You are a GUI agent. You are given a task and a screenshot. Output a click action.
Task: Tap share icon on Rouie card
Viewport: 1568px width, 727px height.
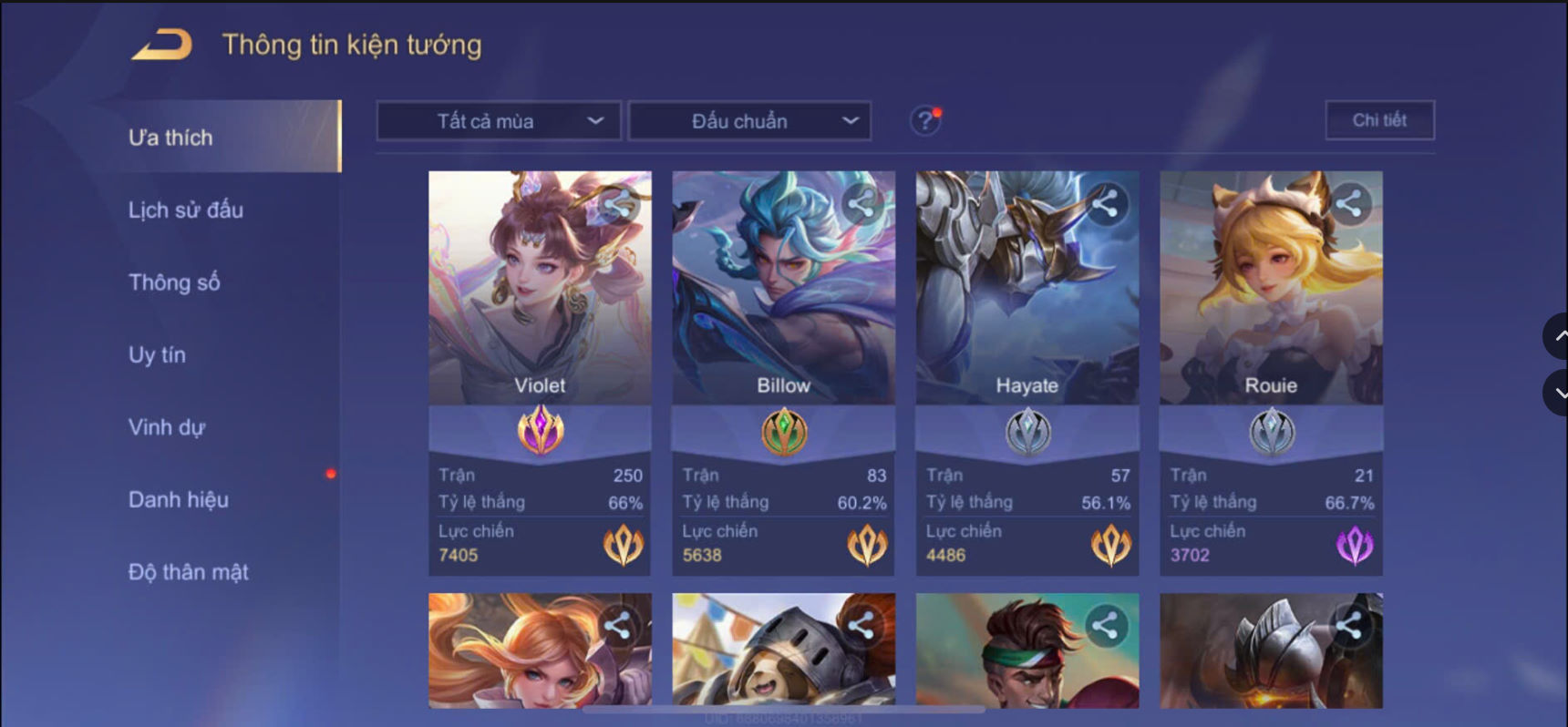[1348, 204]
